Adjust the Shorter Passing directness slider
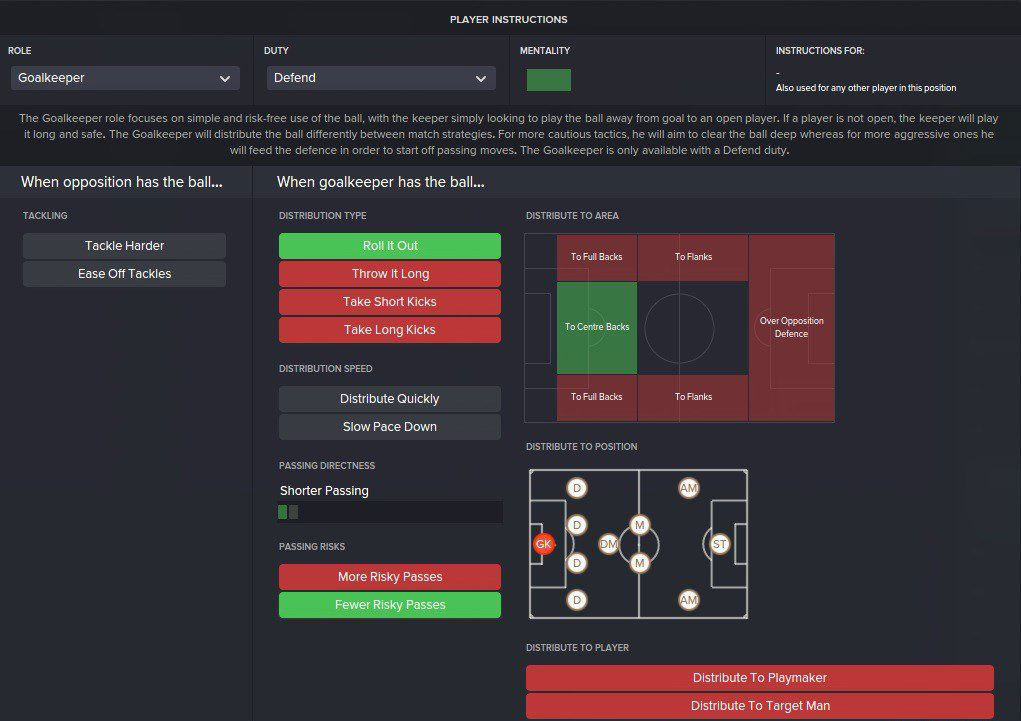 (390, 512)
